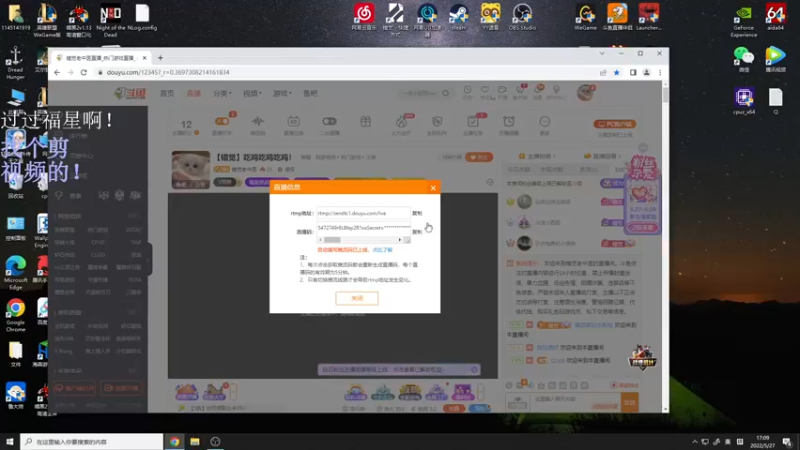Open Windows Start menu

click(10, 441)
